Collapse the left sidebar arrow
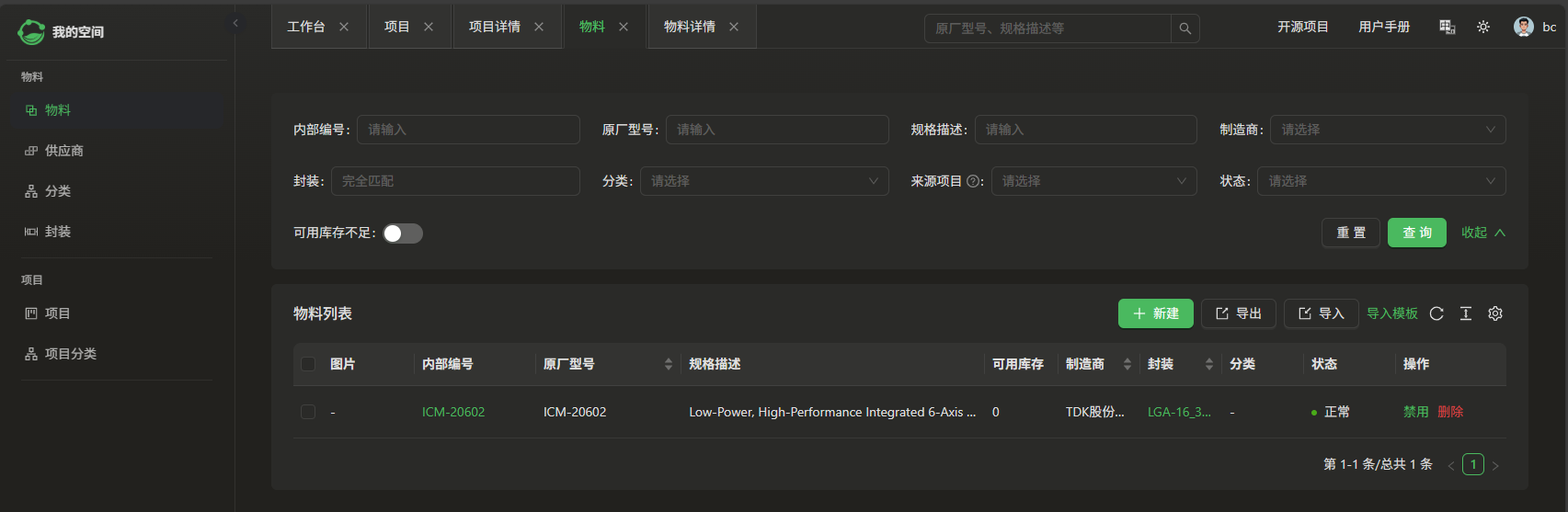The image size is (1568, 512). click(235, 23)
